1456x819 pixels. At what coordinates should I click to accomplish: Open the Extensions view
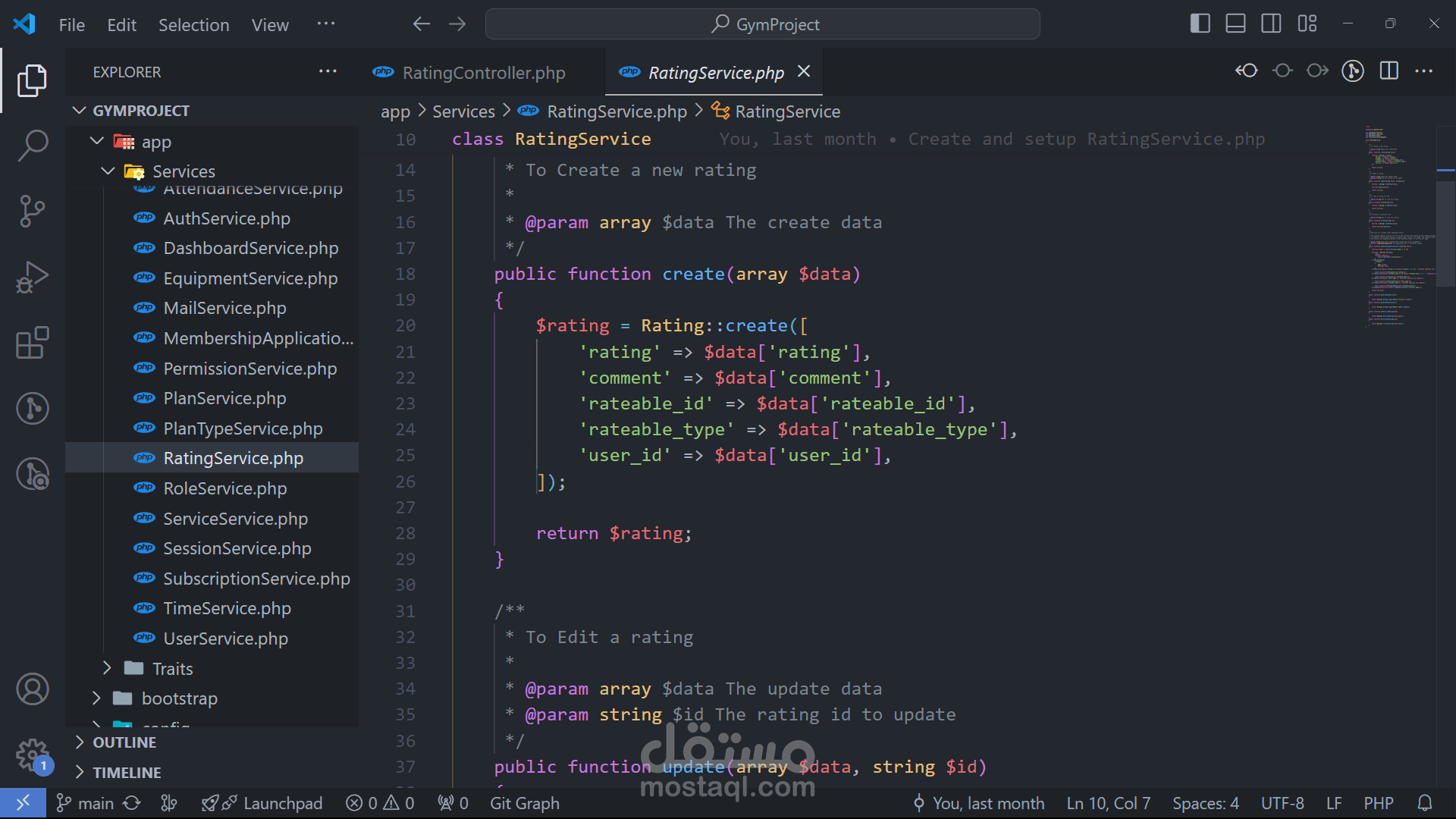click(x=33, y=343)
